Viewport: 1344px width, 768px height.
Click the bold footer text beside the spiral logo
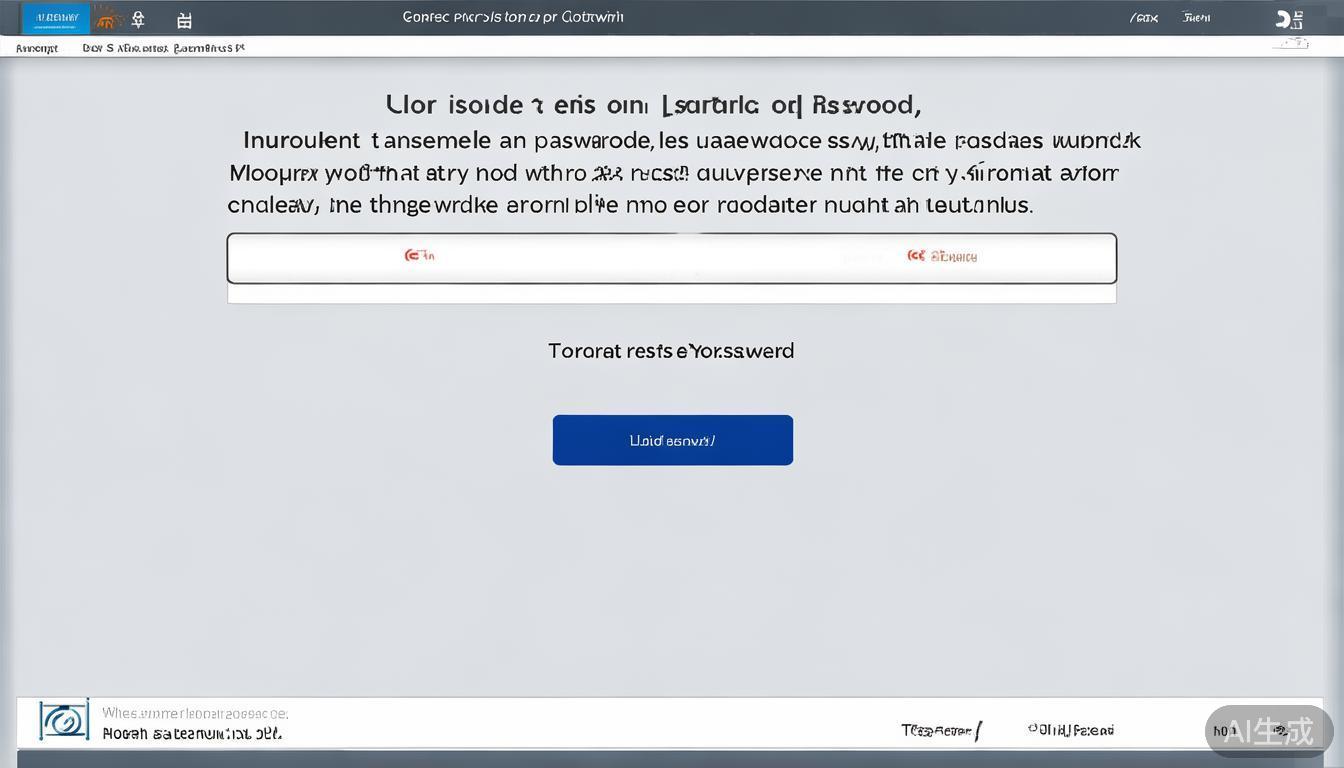point(192,734)
